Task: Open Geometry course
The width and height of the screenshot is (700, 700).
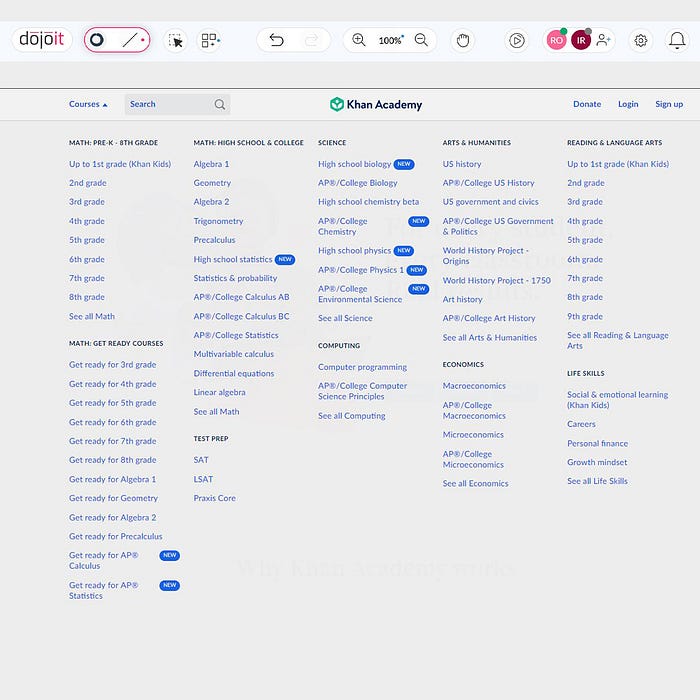Action: (212, 183)
